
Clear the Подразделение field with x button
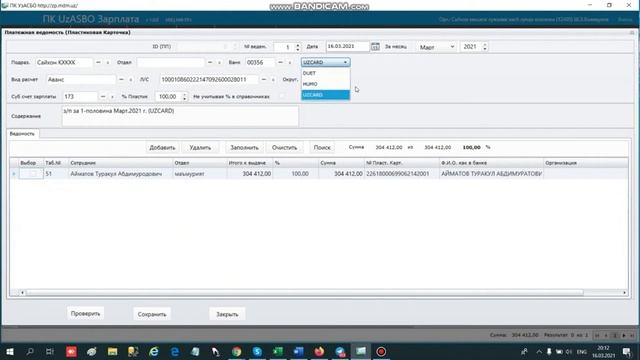point(108,63)
